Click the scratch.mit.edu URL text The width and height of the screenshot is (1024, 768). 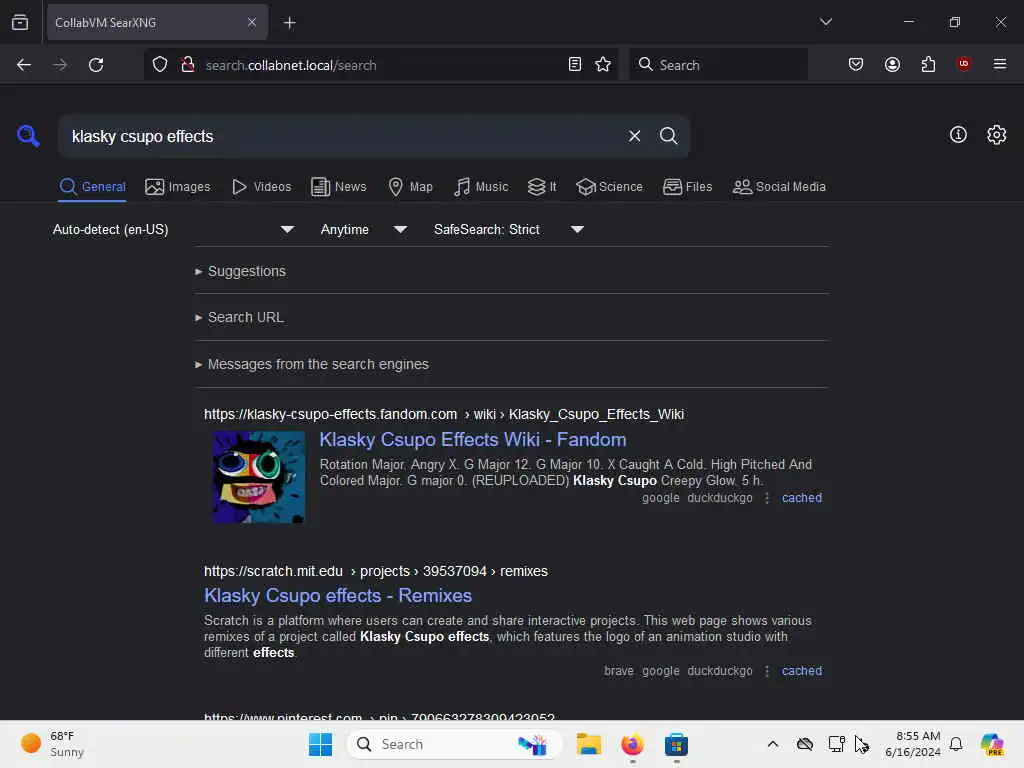(273, 571)
